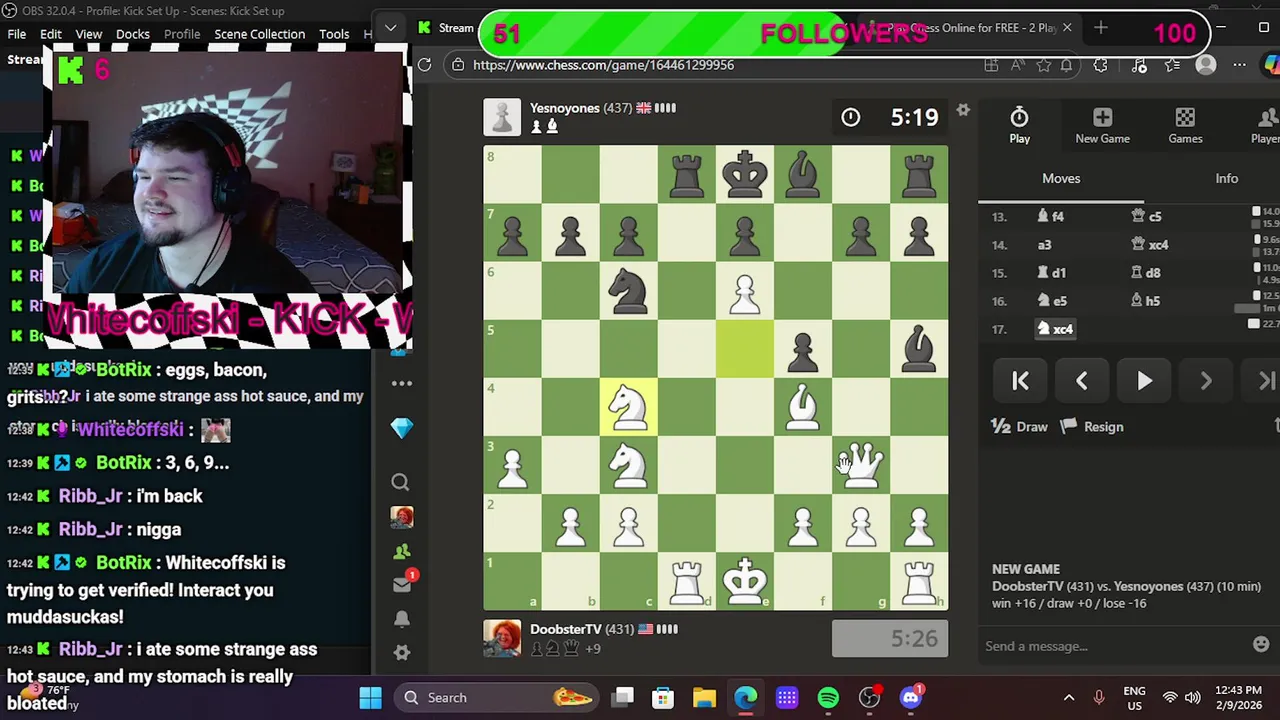The width and height of the screenshot is (1280, 720).
Task: Click the white knight on c4
Action: pyautogui.click(x=629, y=407)
